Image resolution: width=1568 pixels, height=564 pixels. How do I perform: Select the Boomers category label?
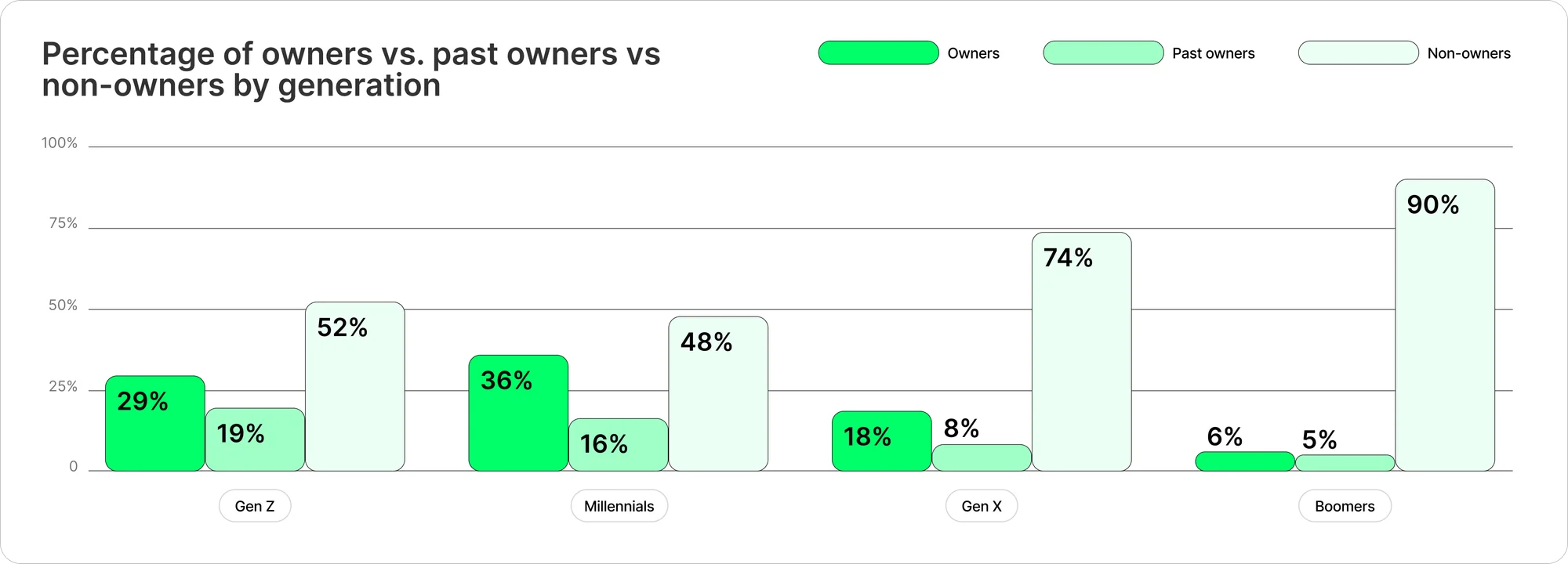click(x=1345, y=506)
